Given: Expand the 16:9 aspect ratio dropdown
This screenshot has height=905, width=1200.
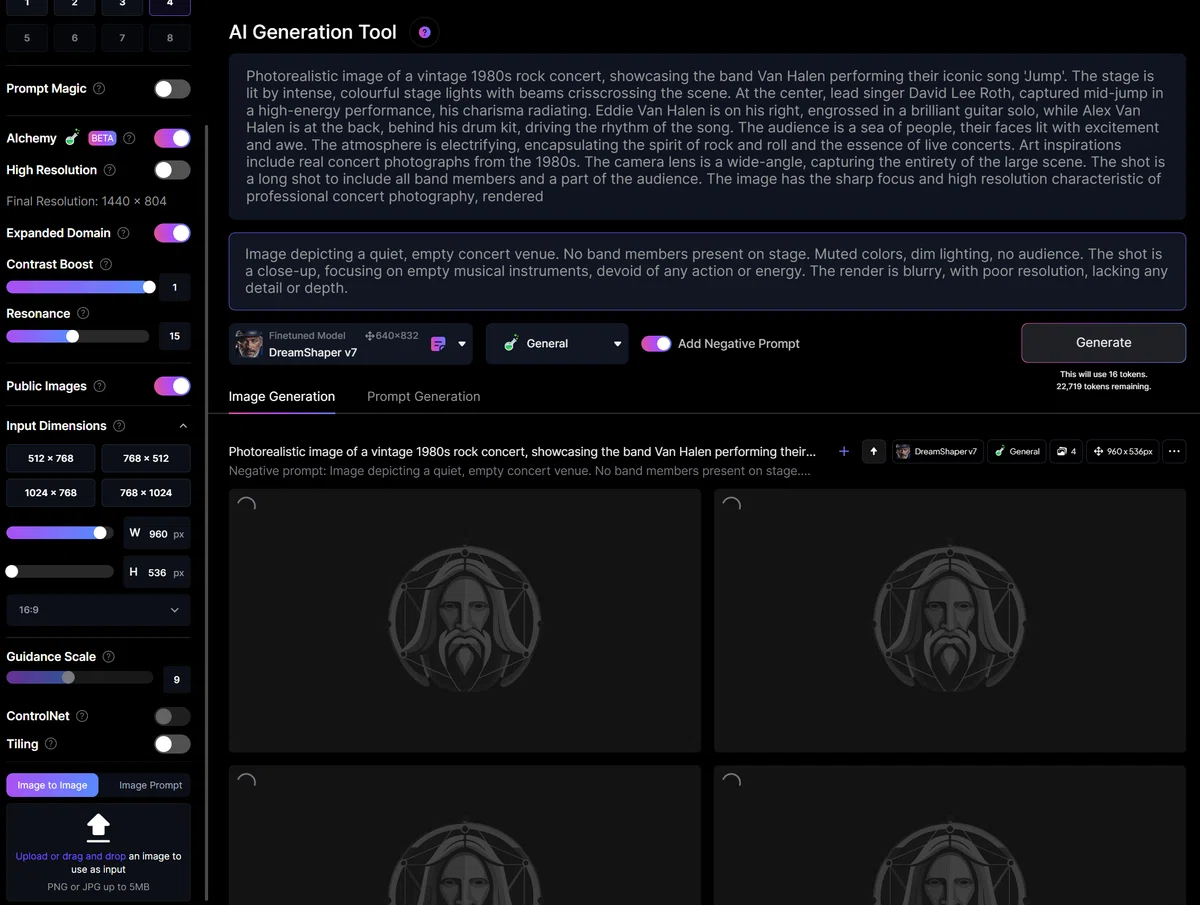Looking at the screenshot, I should click(x=98, y=610).
